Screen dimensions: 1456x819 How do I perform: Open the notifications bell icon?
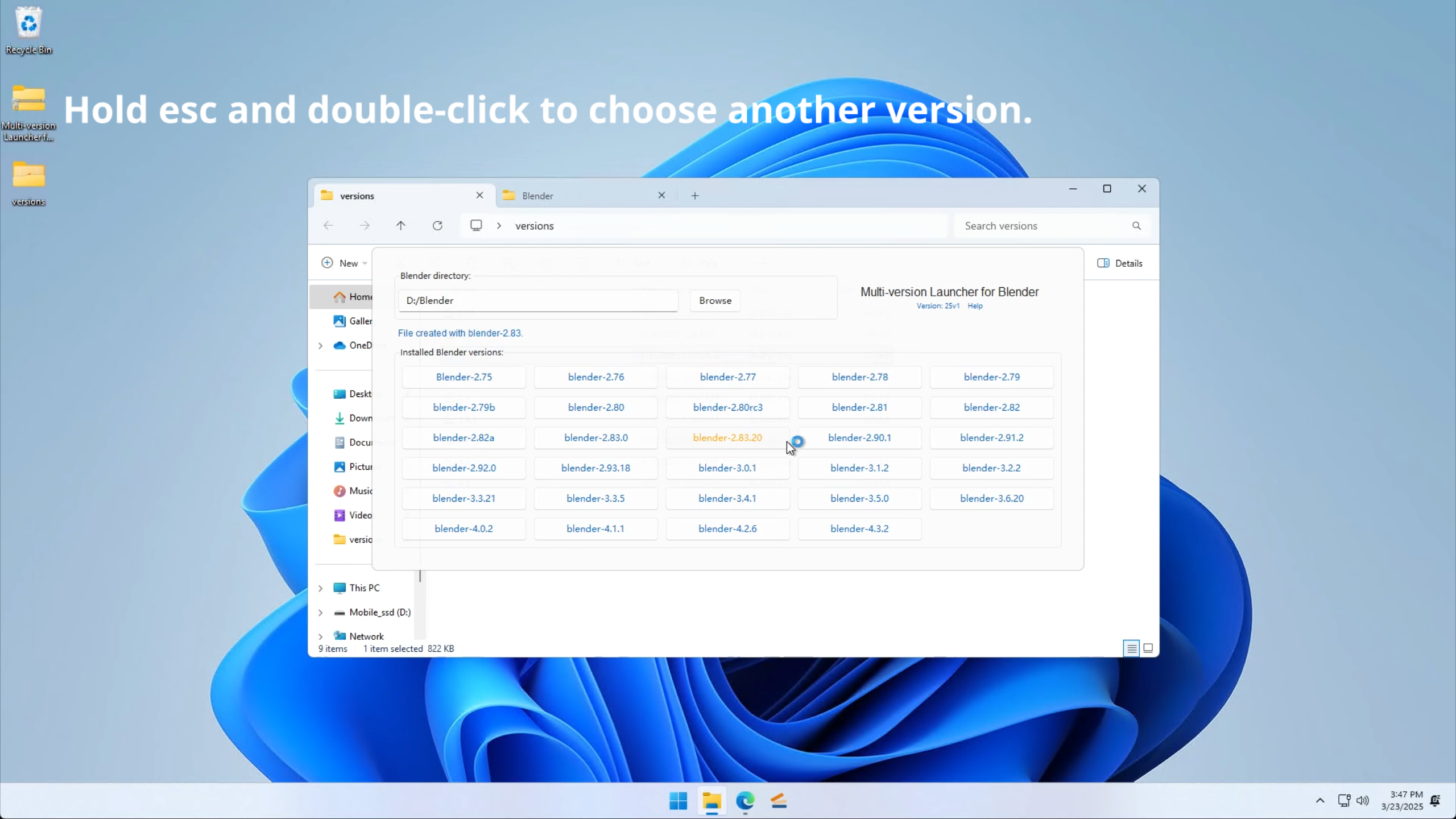(x=1436, y=801)
